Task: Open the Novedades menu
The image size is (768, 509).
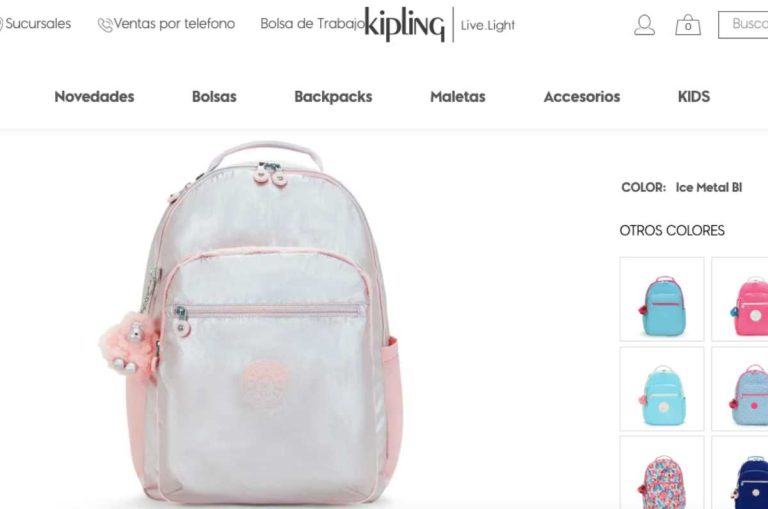Action: coord(95,97)
